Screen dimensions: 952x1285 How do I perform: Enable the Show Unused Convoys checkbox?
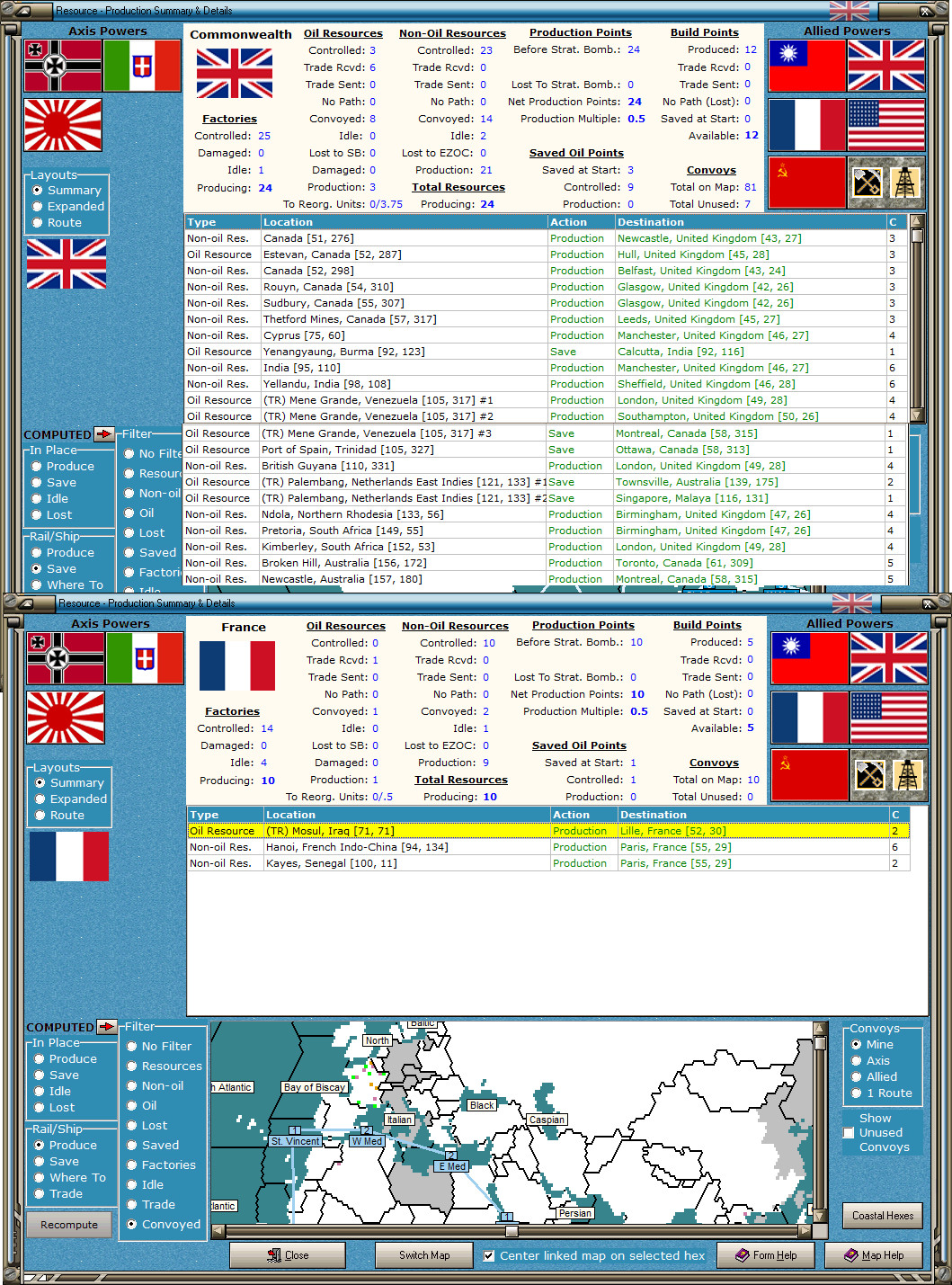[x=849, y=1133]
